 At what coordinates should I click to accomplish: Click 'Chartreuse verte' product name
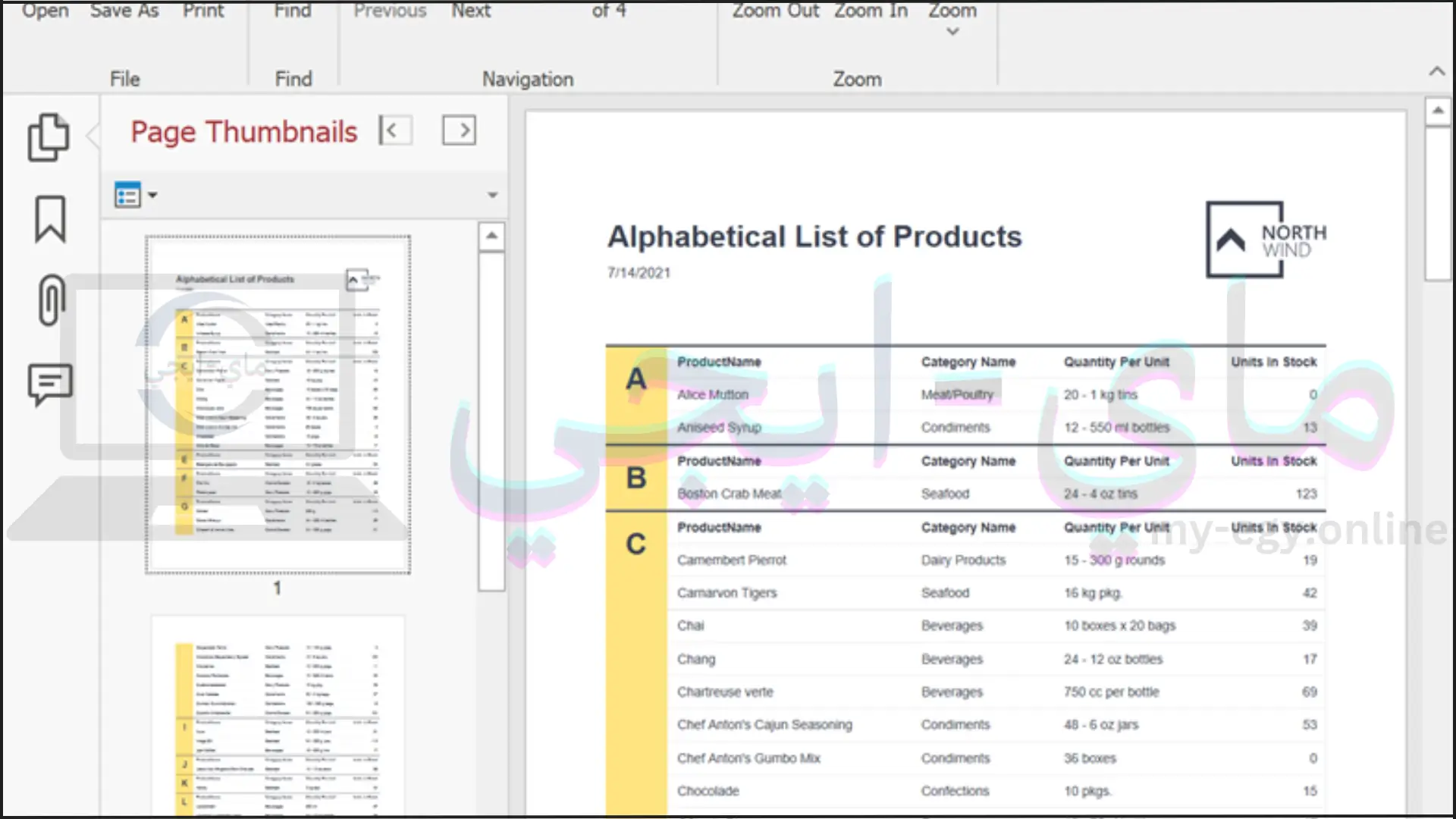pos(725,692)
